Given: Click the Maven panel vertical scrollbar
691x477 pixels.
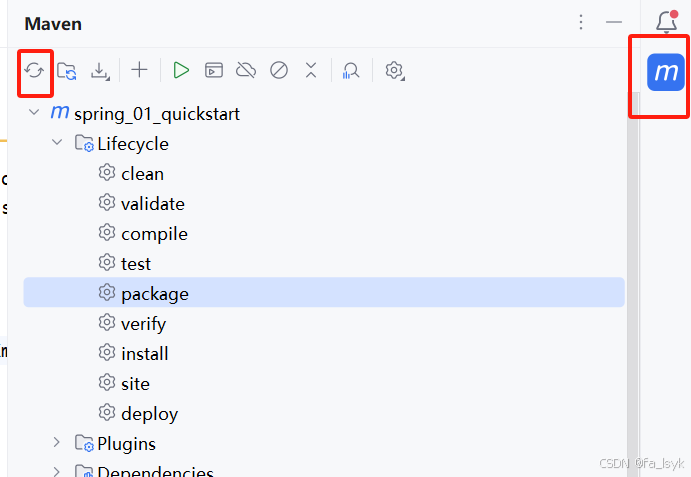Looking at the screenshot, I should pos(633,282).
